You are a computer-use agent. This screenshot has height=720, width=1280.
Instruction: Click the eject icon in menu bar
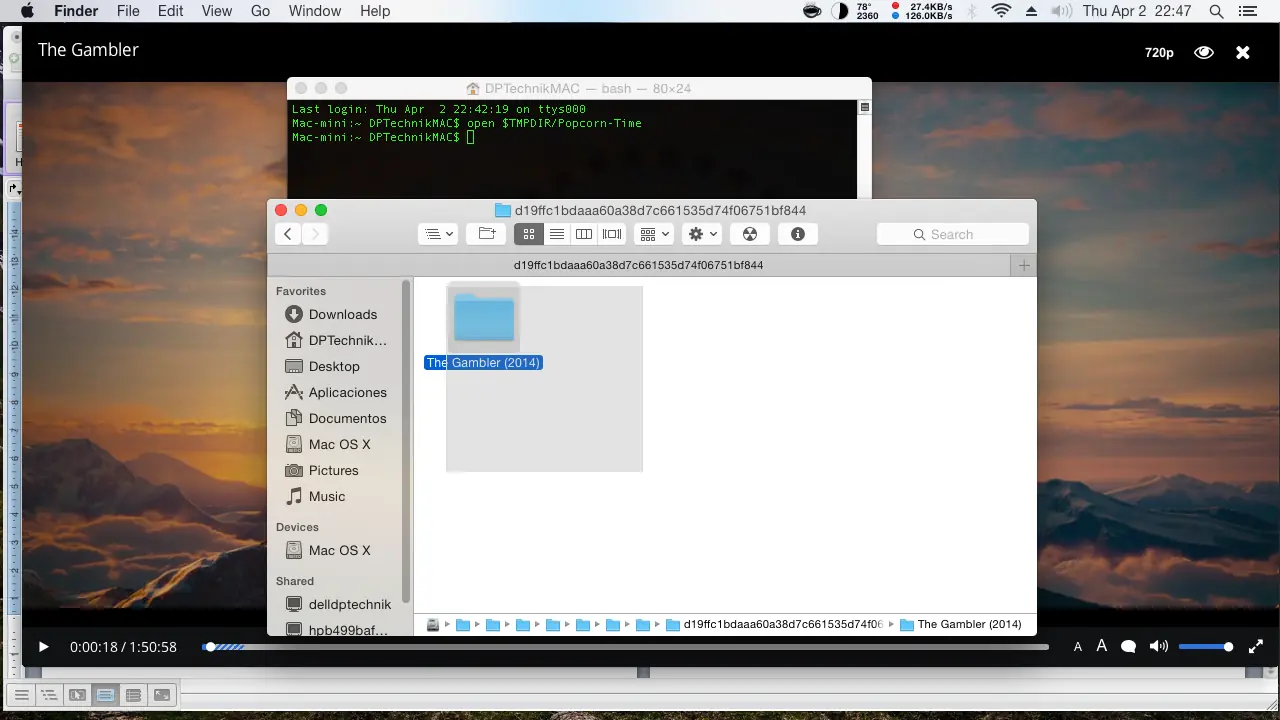coord(1031,11)
